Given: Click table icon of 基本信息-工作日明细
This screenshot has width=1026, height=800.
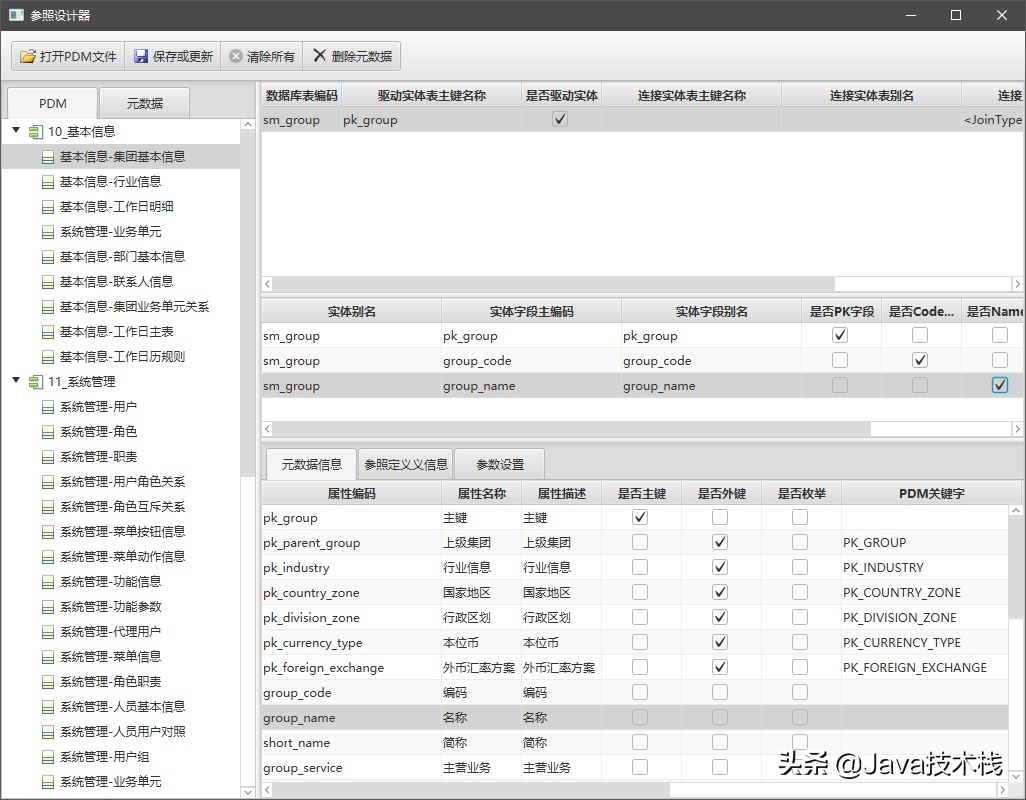Looking at the screenshot, I should pyautogui.click(x=48, y=207).
